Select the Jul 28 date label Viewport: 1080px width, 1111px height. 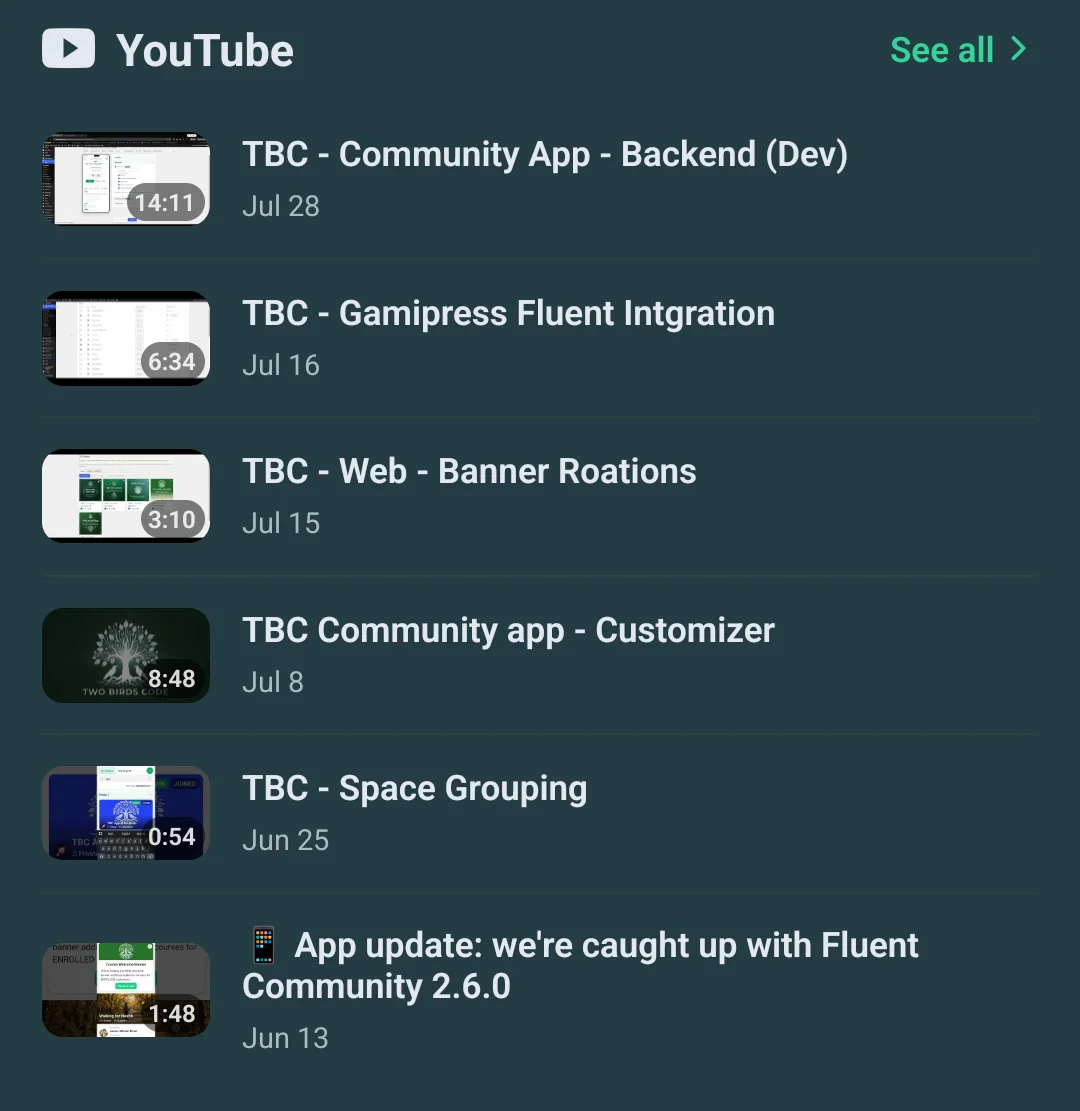click(281, 206)
